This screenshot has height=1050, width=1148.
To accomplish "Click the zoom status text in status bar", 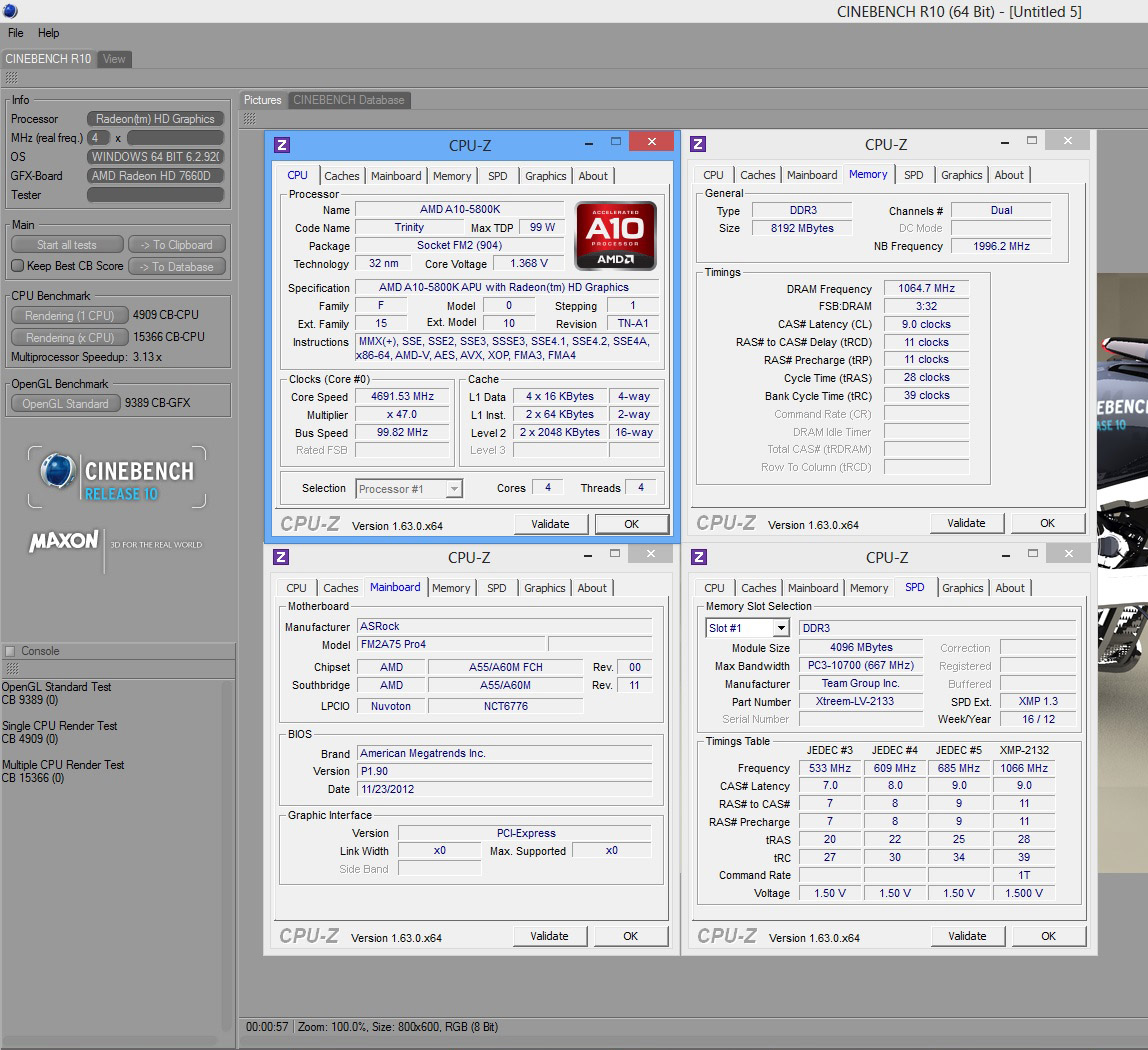I will click(x=398, y=1027).
